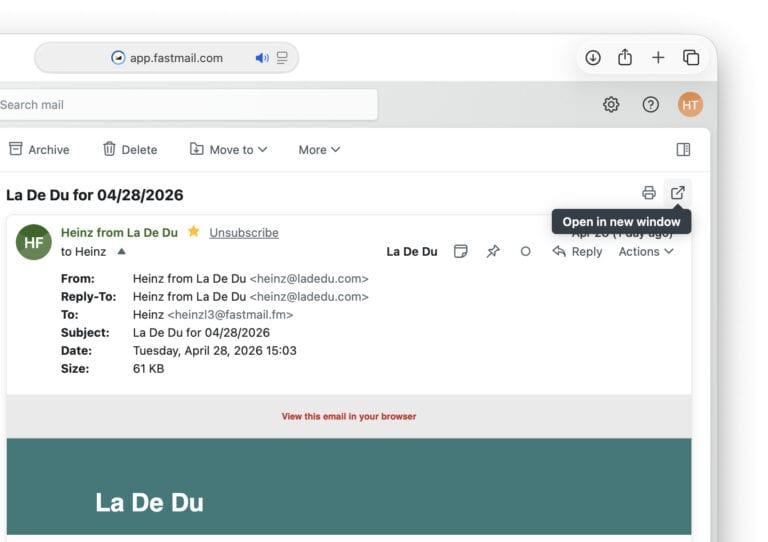Click the date Tuesday, April 28, 2026 15:03
The image size is (768, 542).
215,351
